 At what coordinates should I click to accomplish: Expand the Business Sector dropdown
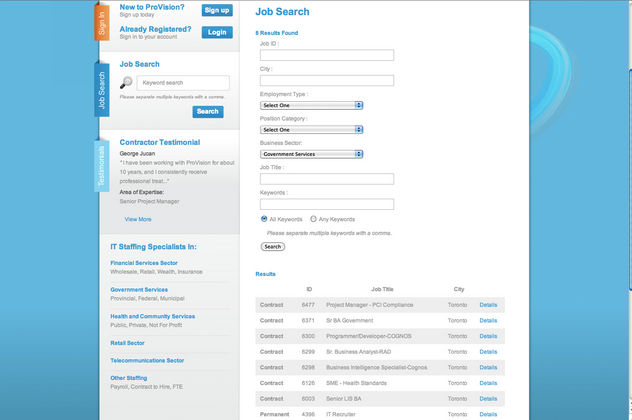tap(311, 154)
